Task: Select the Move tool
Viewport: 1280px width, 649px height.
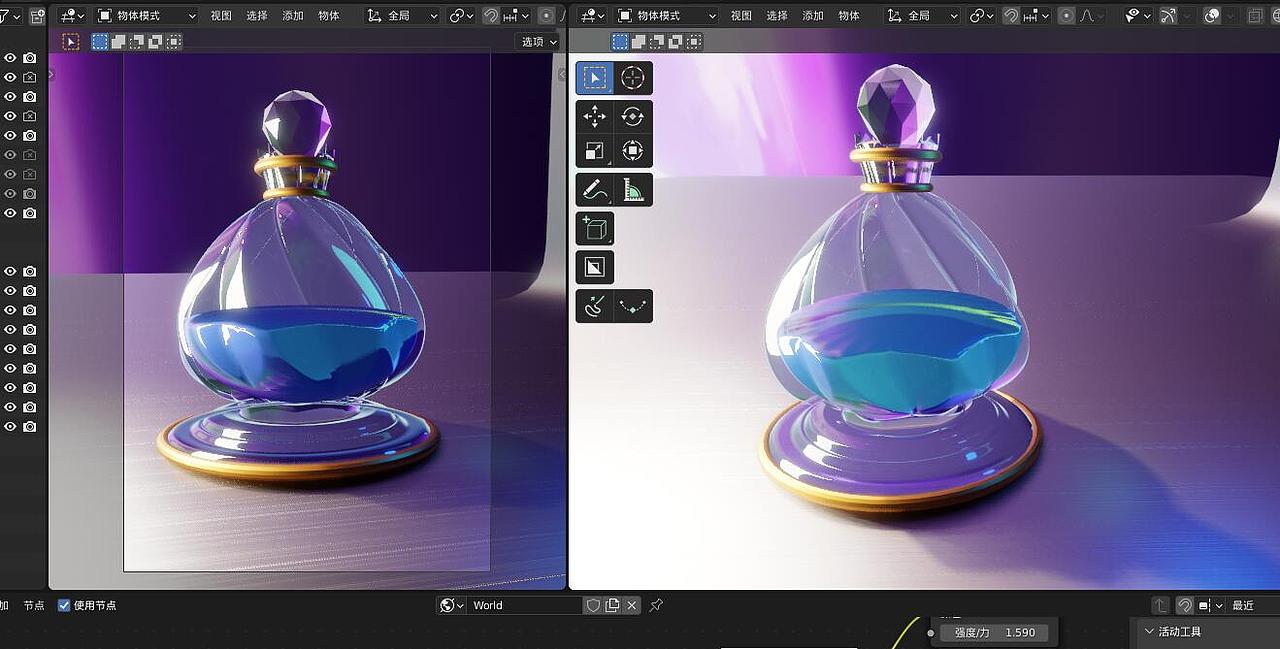Action: tap(594, 117)
